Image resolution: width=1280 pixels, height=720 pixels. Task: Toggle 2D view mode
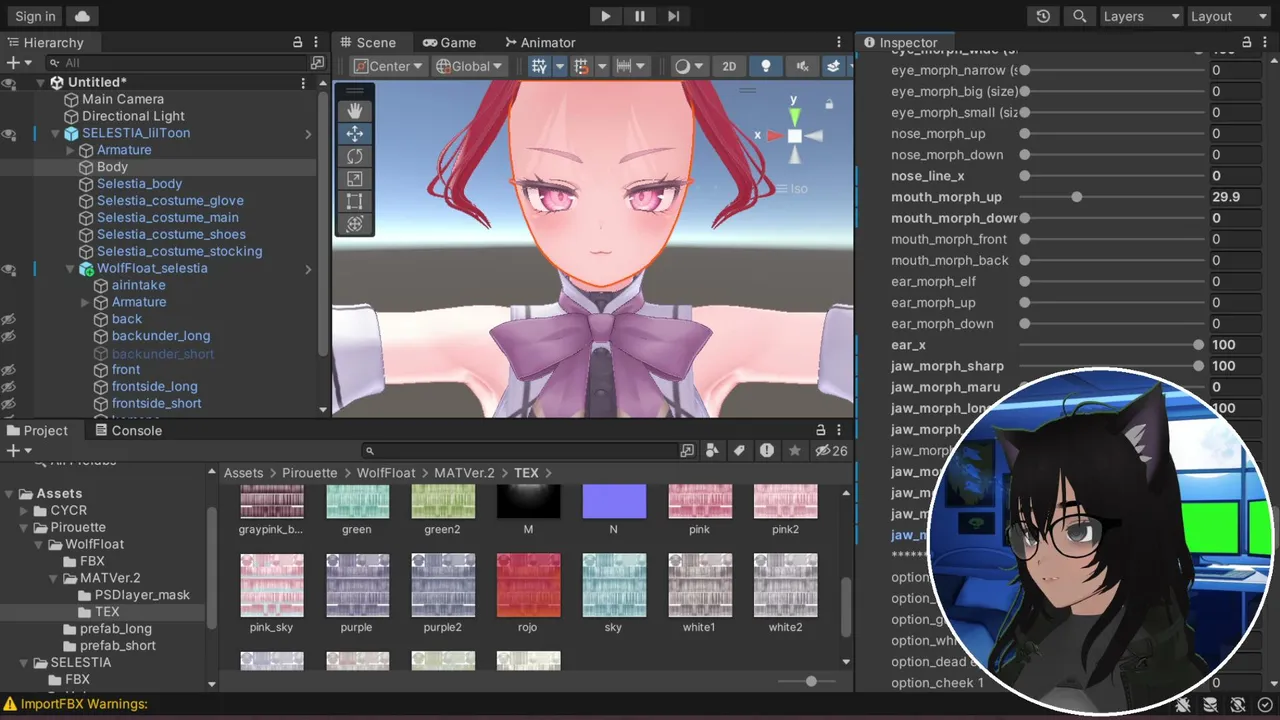pyautogui.click(x=729, y=66)
